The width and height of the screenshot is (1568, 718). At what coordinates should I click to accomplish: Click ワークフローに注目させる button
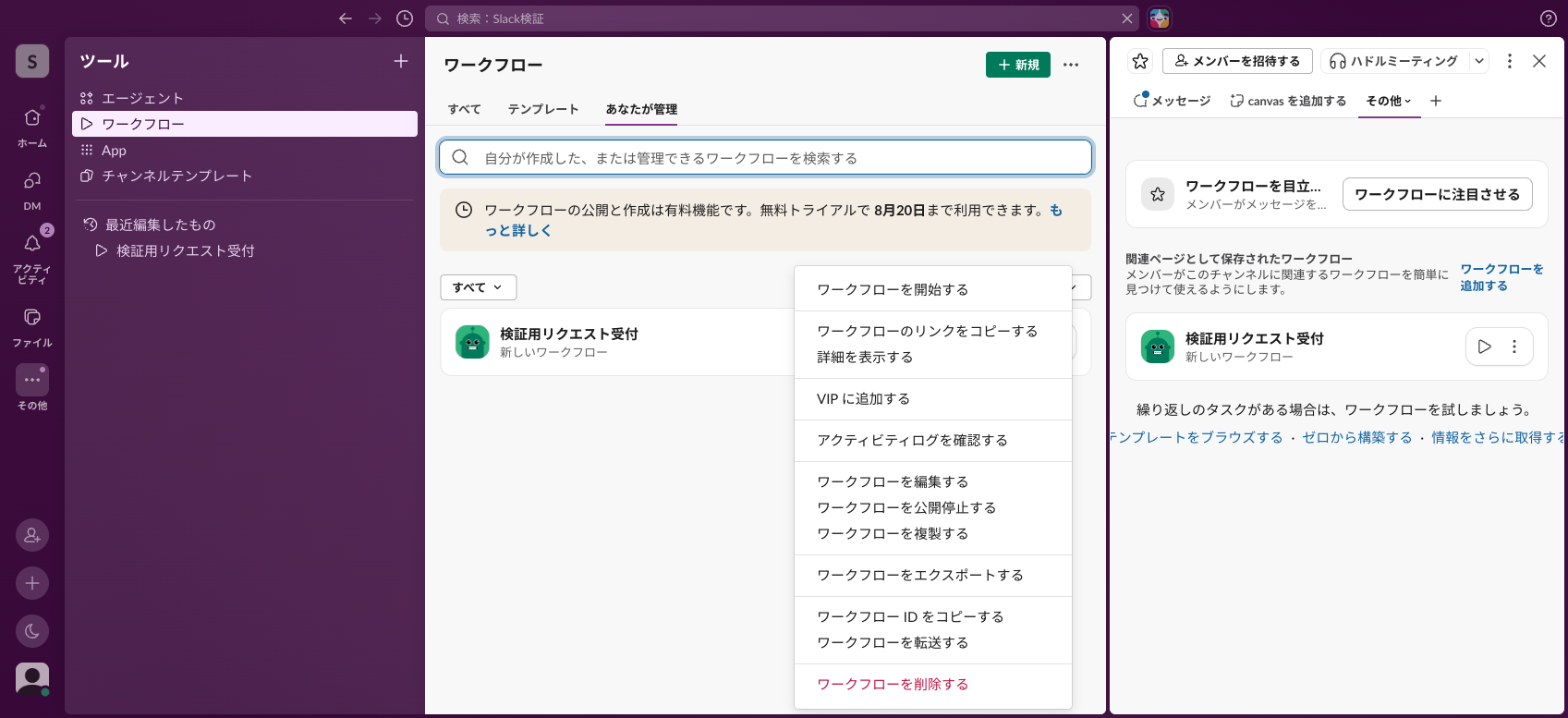coord(1438,194)
